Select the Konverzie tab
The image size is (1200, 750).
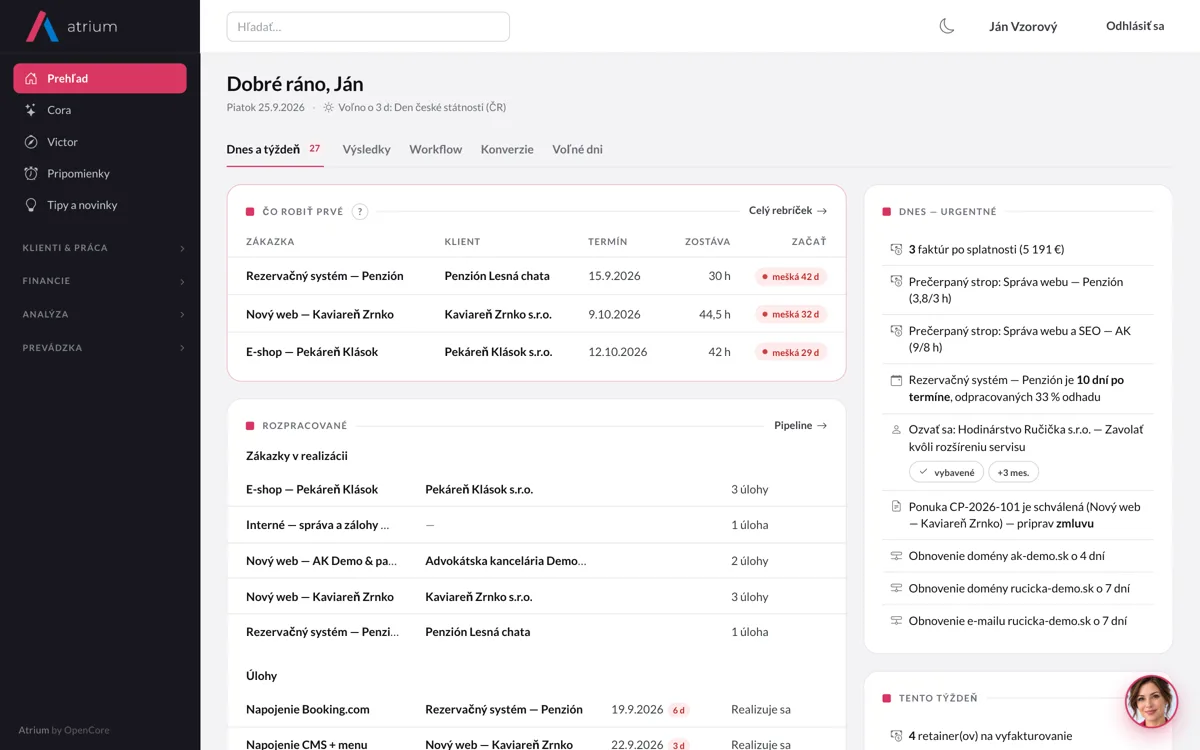click(507, 149)
